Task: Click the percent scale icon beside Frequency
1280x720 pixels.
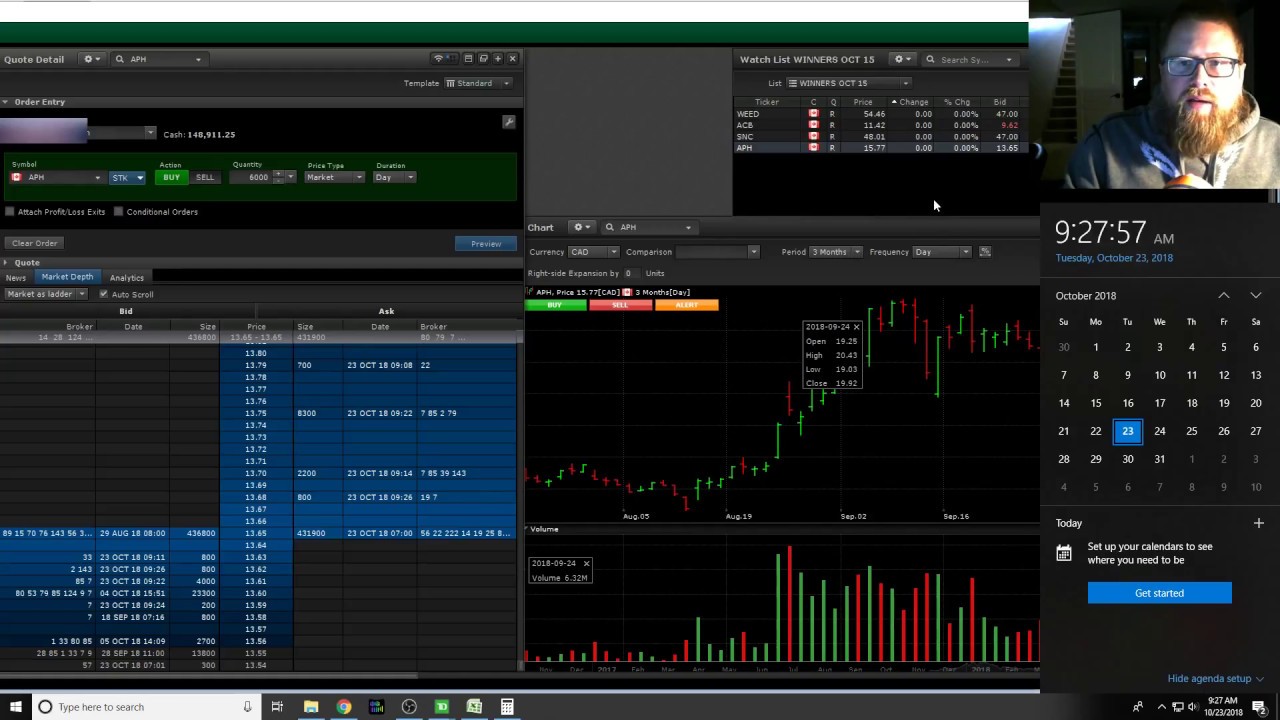Action: coord(985,252)
